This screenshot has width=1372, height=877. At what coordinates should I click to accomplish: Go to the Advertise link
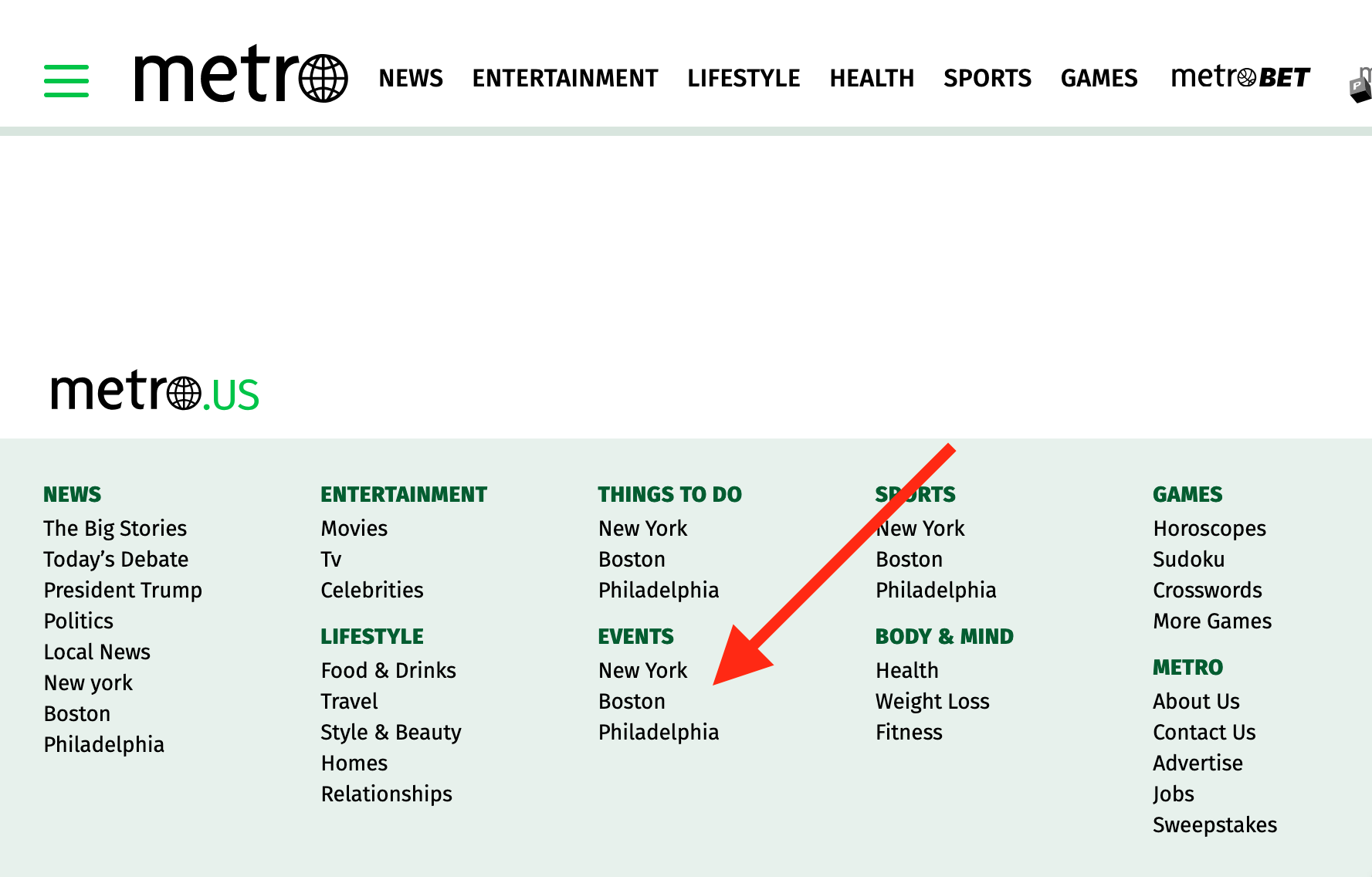point(1198,764)
